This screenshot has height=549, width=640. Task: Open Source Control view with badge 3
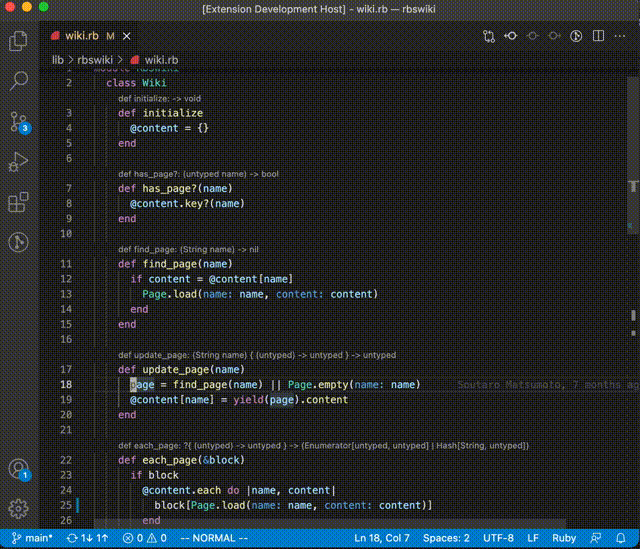pyautogui.click(x=19, y=122)
